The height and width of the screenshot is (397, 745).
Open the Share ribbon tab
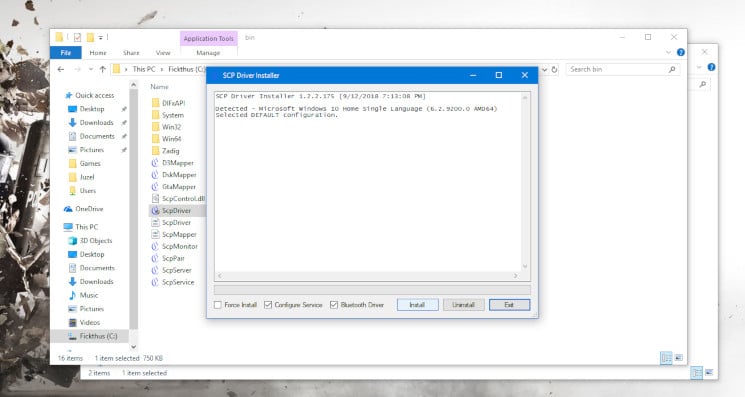tap(131, 53)
